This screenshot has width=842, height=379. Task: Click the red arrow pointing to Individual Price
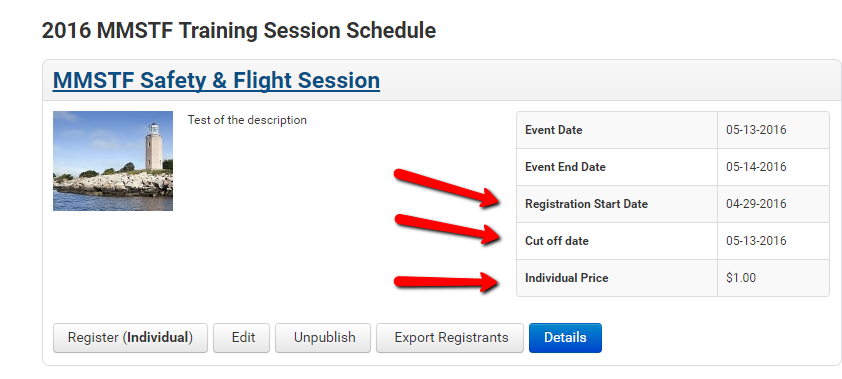click(x=448, y=282)
